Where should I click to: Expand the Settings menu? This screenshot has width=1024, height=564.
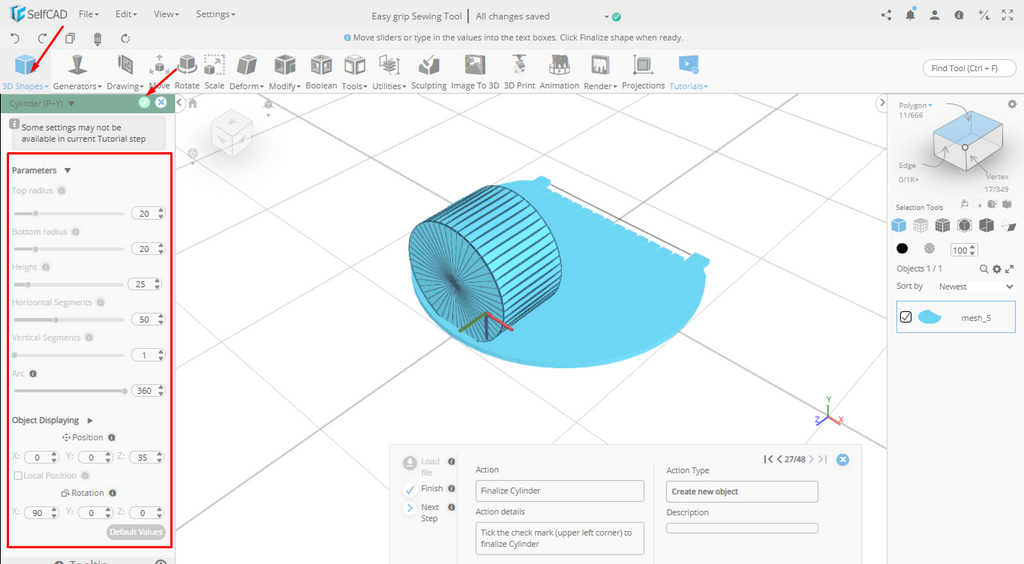point(215,14)
